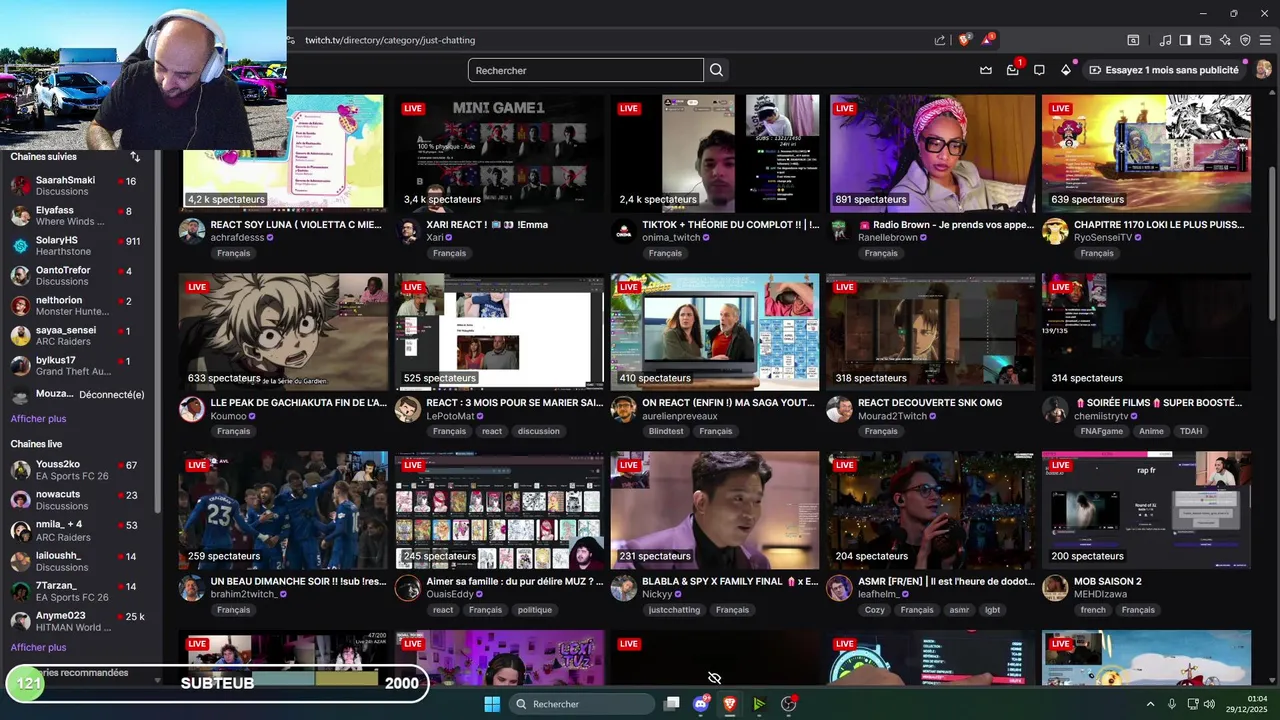Open the Get Bits diamond icon

click(1066, 70)
